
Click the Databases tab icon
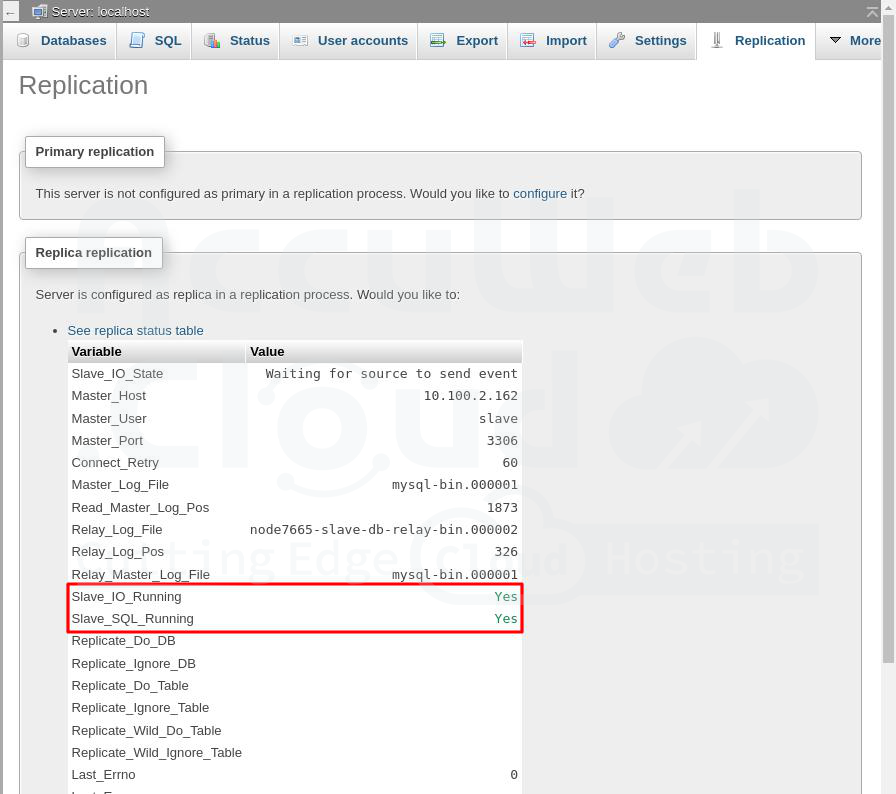coord(23,41)
